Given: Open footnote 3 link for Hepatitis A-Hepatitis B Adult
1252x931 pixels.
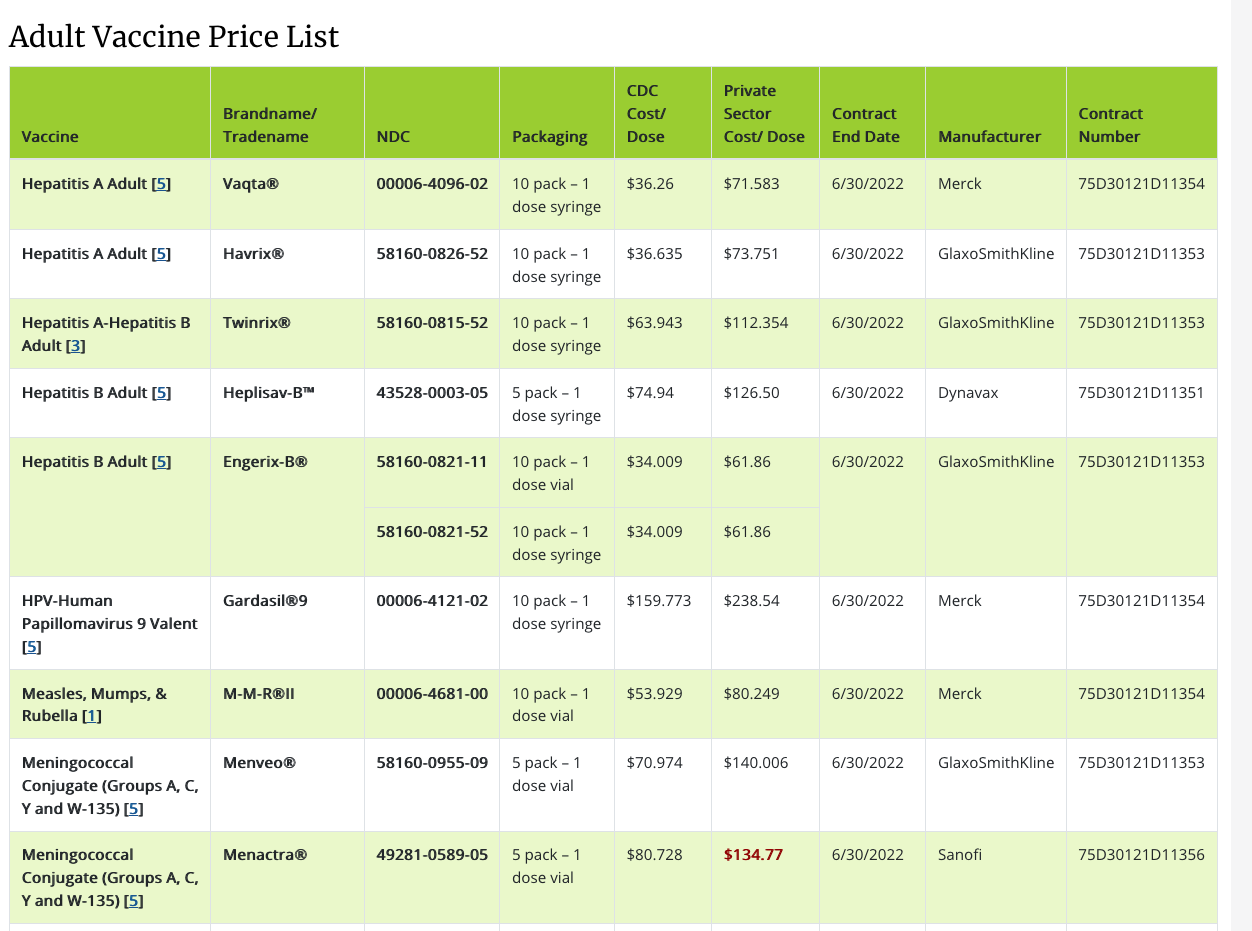Looking at the screenshot, I should coord(75,346).
